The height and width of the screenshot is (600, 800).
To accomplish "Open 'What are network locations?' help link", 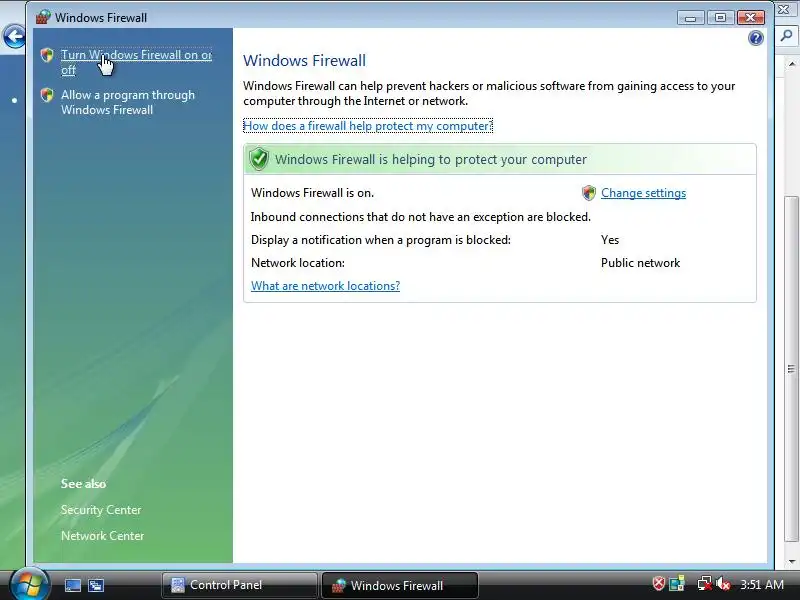I will pos(326,286).
